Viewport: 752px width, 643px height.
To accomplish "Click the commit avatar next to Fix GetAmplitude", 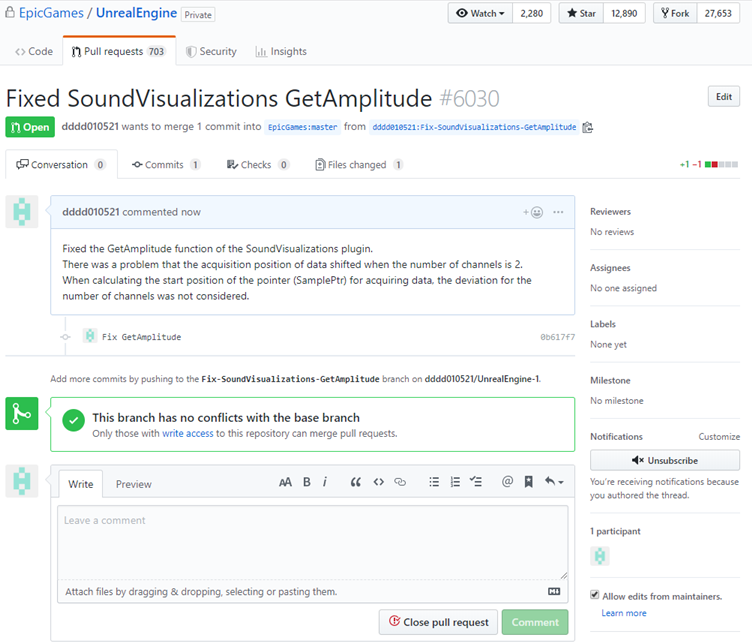I will coord(90,336).
